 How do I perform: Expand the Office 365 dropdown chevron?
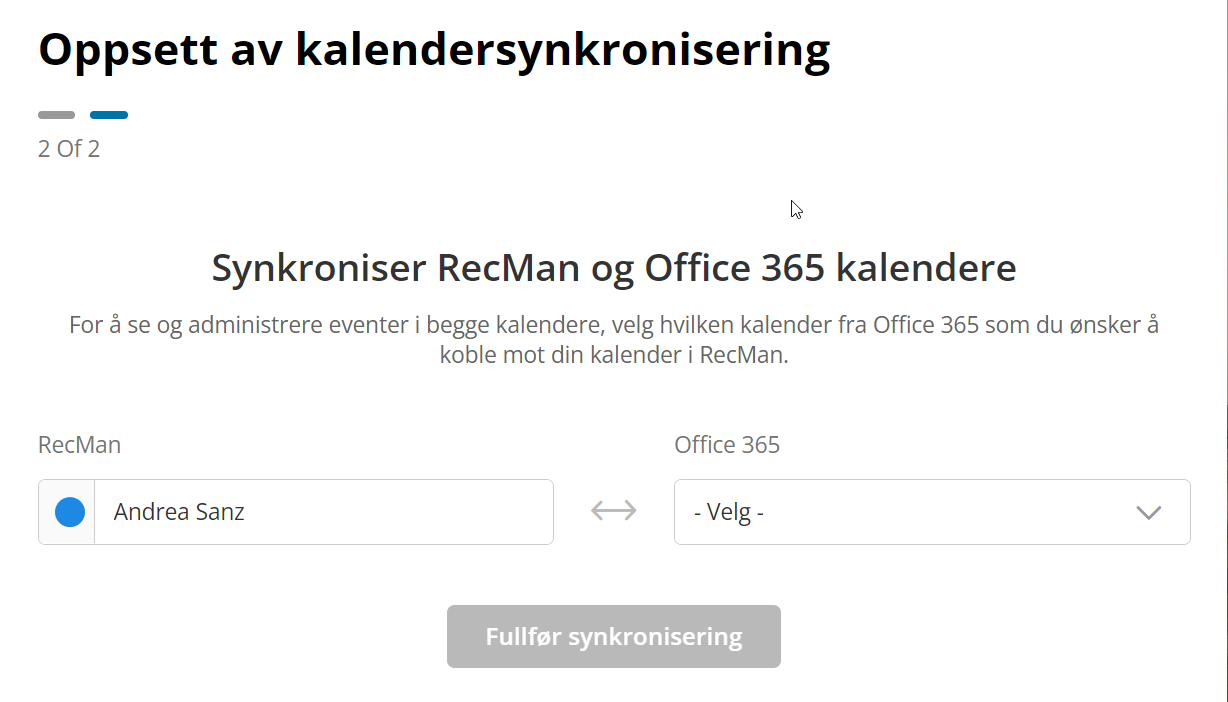1148,512
